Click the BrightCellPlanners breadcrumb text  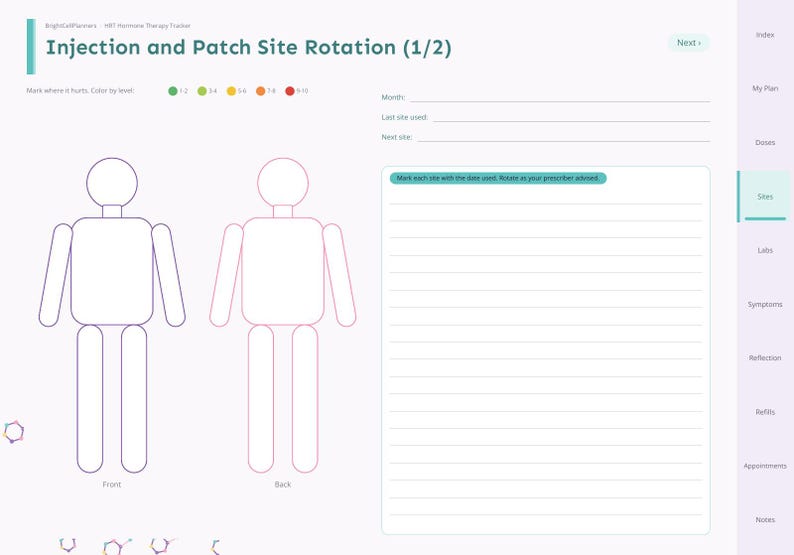coord(70,26)
